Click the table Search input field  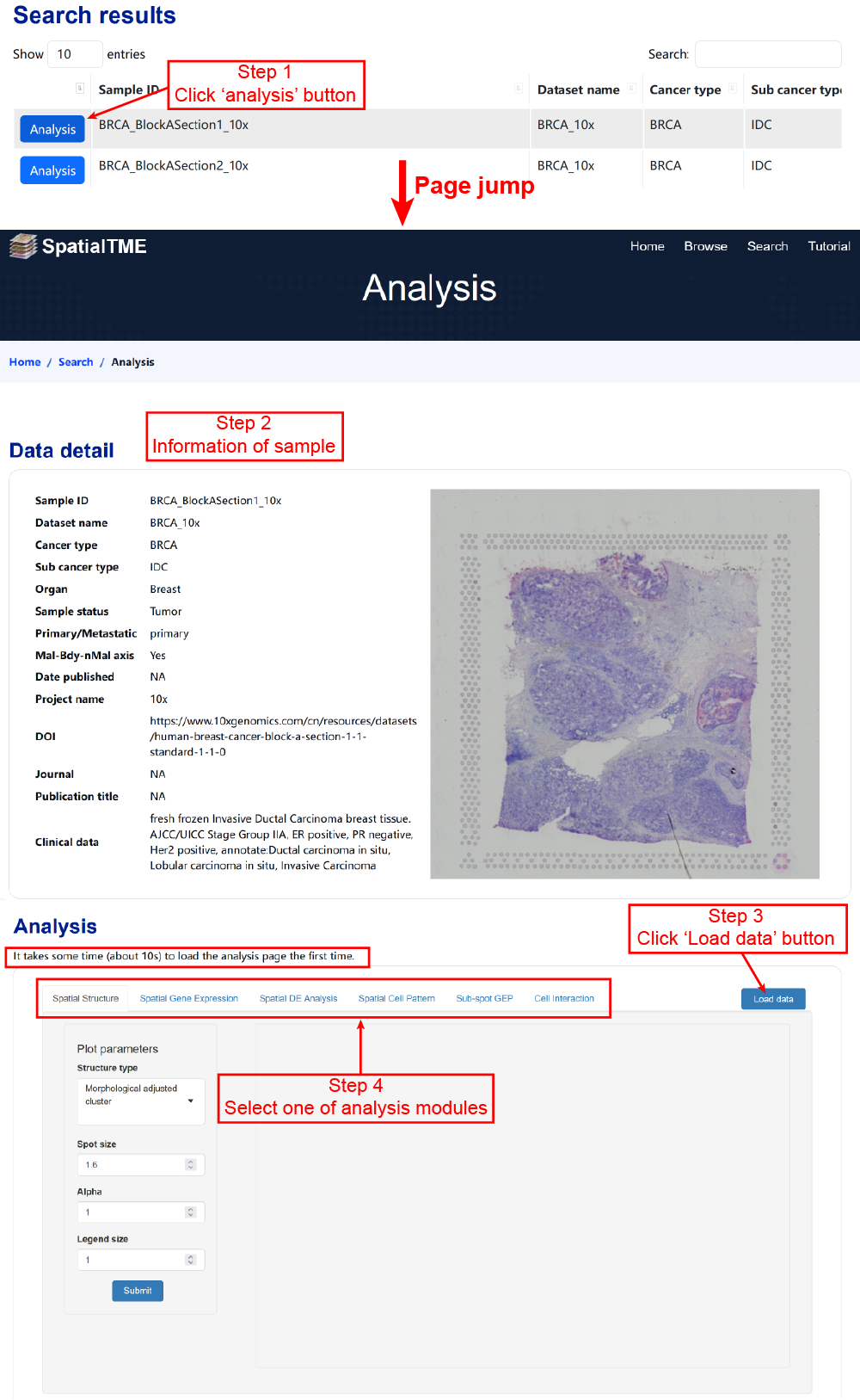[767, 54]
